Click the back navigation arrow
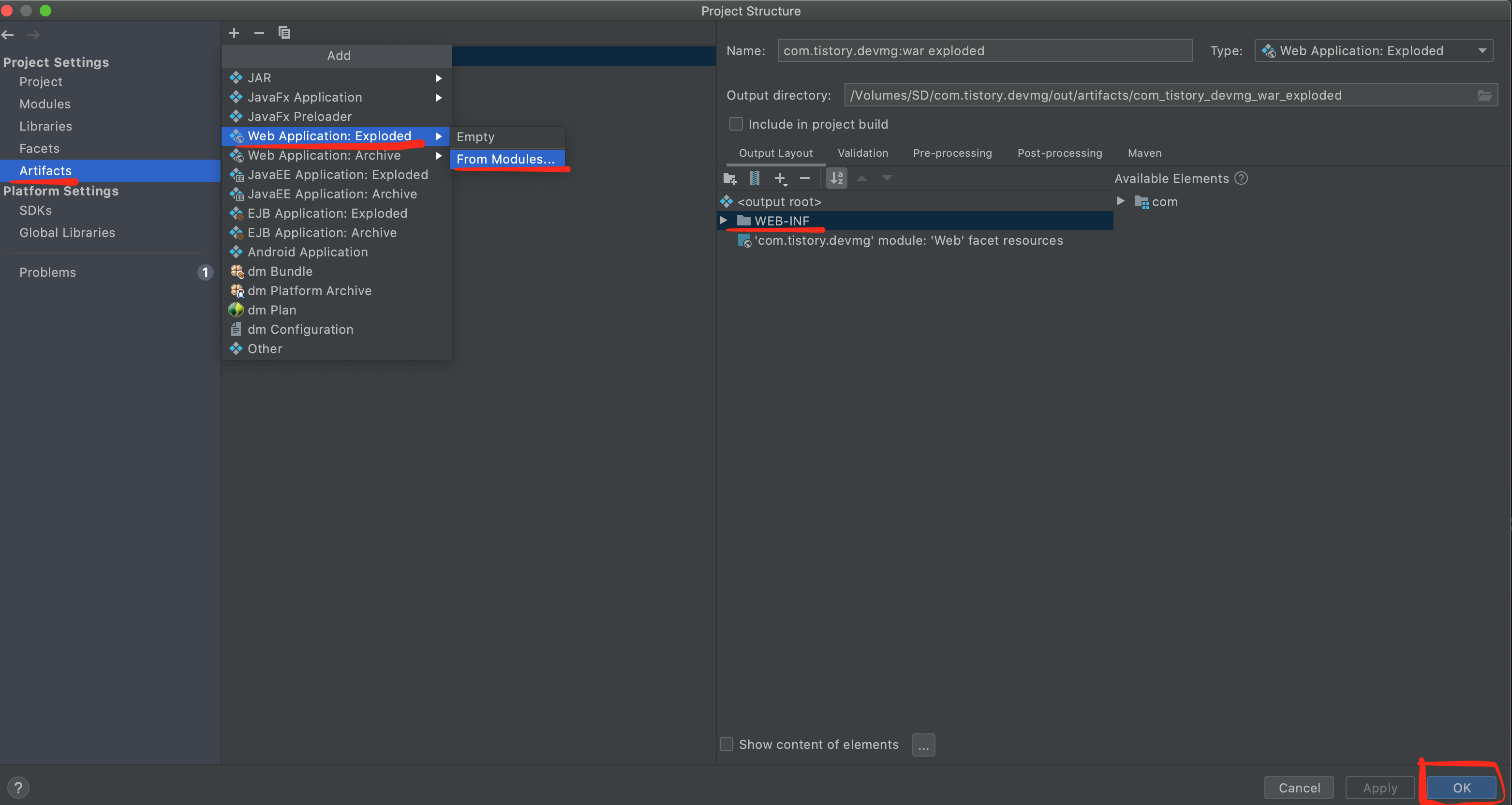This screenshot has width=1512, height=805. point(8,35)
